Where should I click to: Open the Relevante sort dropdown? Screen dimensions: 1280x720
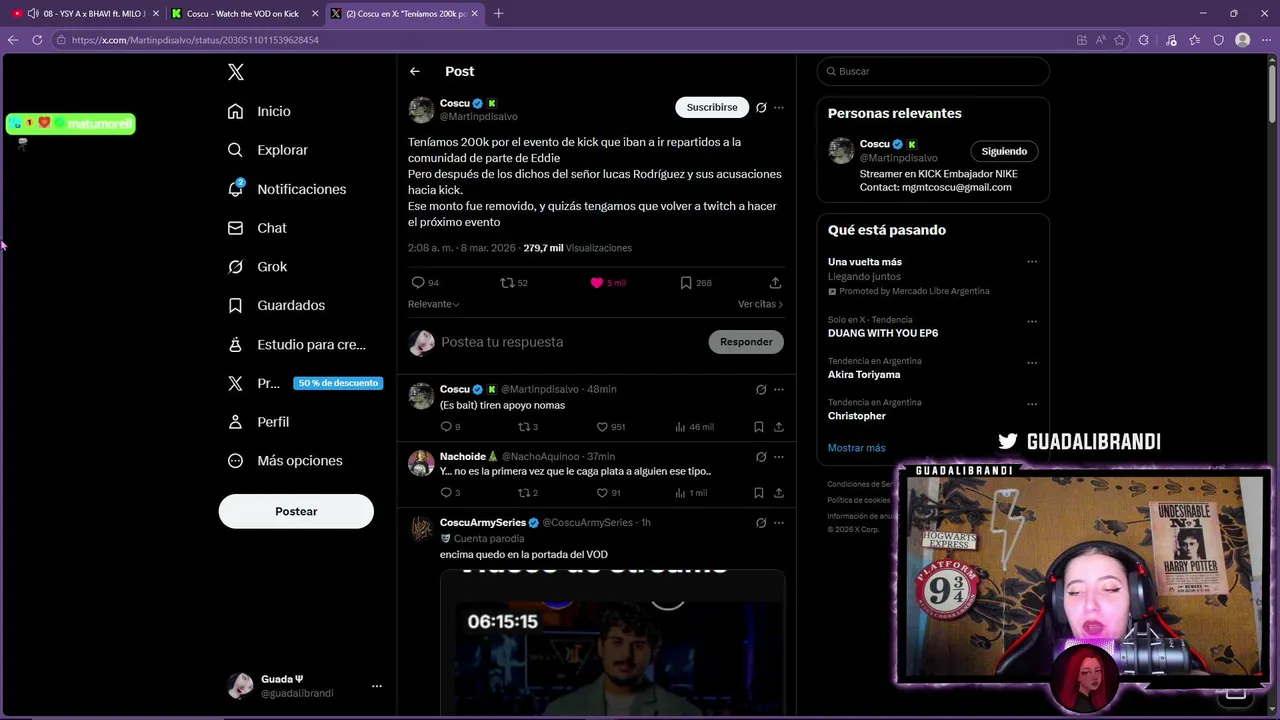(434, 304)
